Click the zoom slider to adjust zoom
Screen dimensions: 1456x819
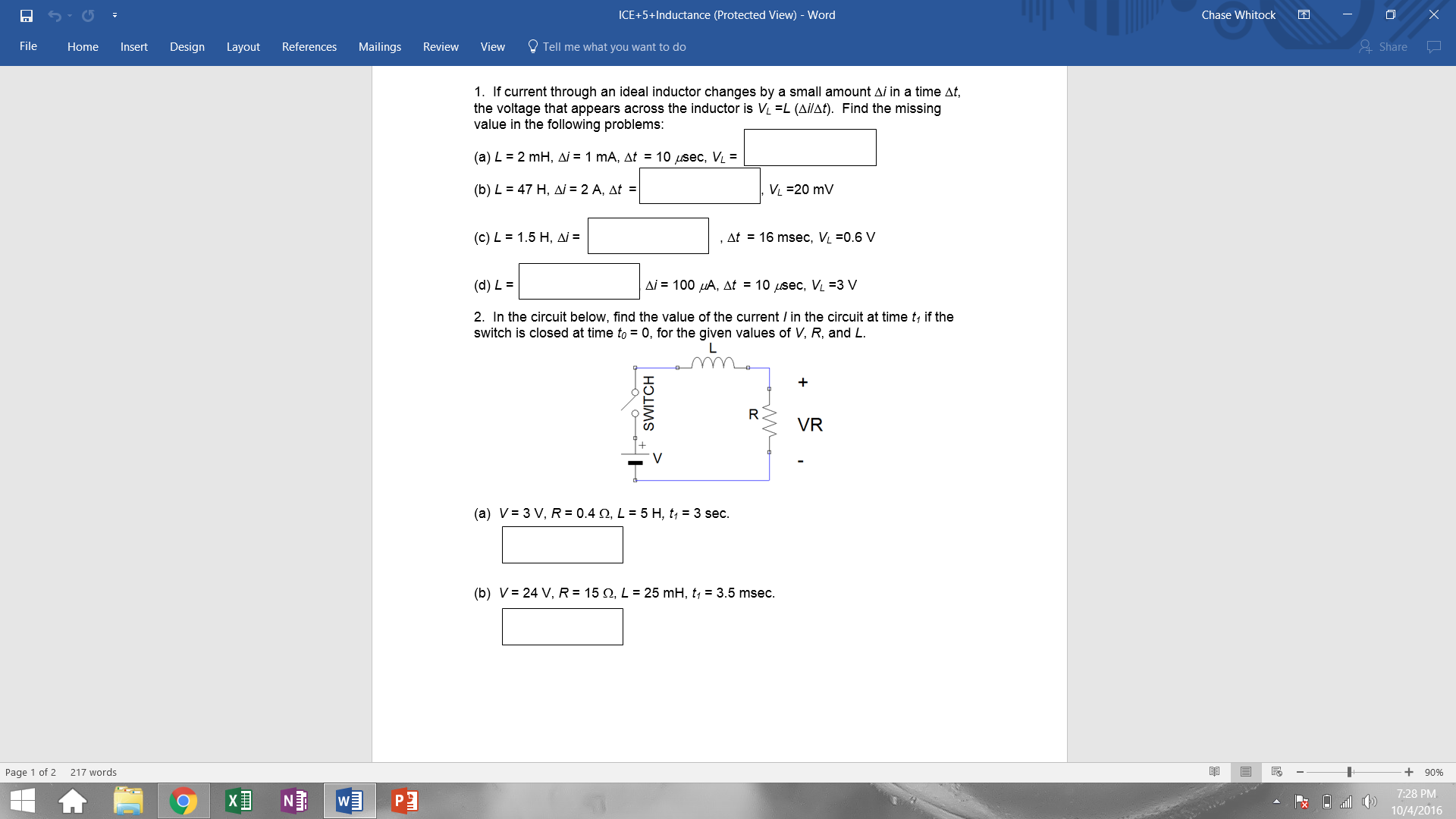pyautogui.click(x=1350, y=772)
